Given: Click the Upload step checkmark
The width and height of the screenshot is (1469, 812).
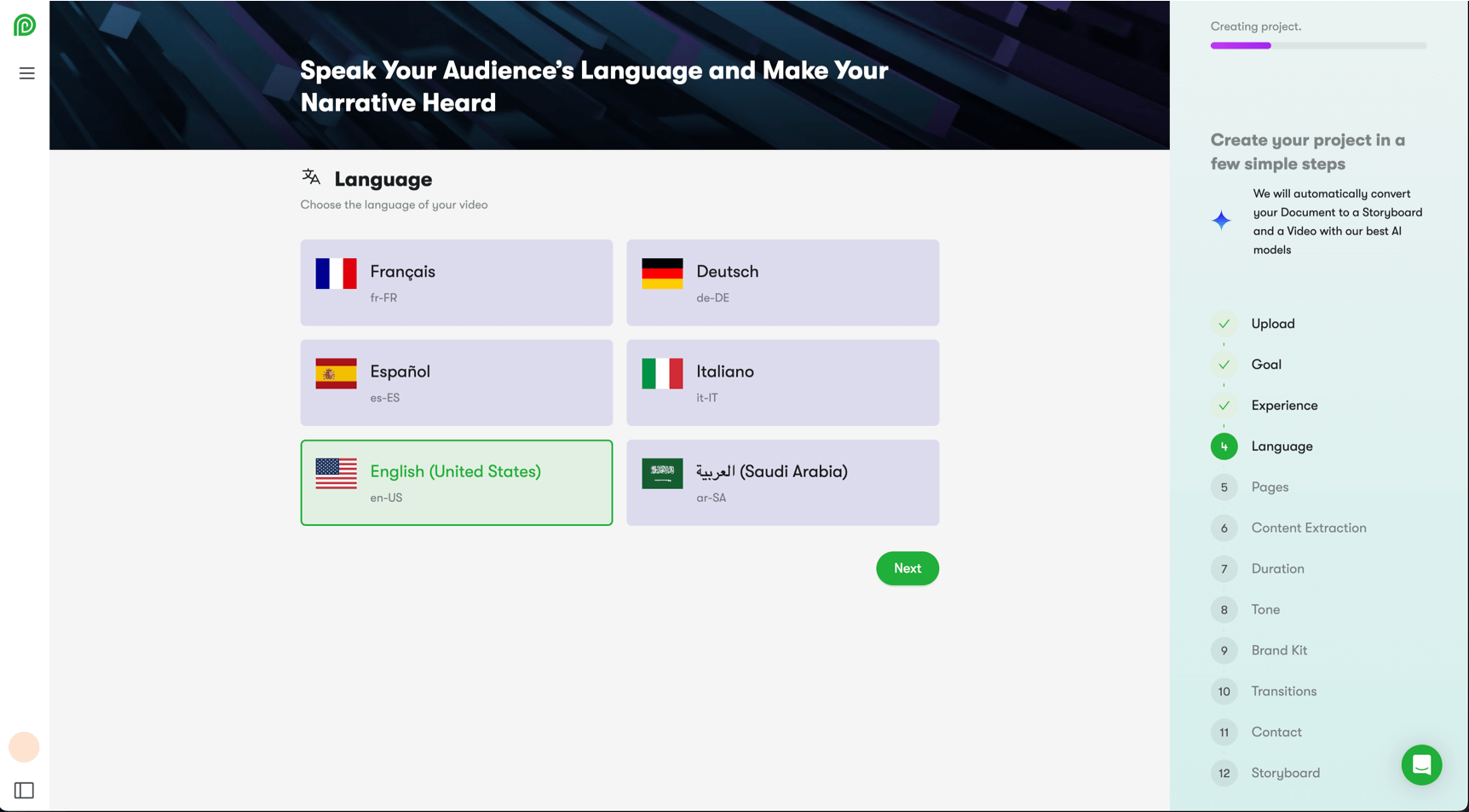Looking at the screenshot, I should click(x=1224, y=324).
